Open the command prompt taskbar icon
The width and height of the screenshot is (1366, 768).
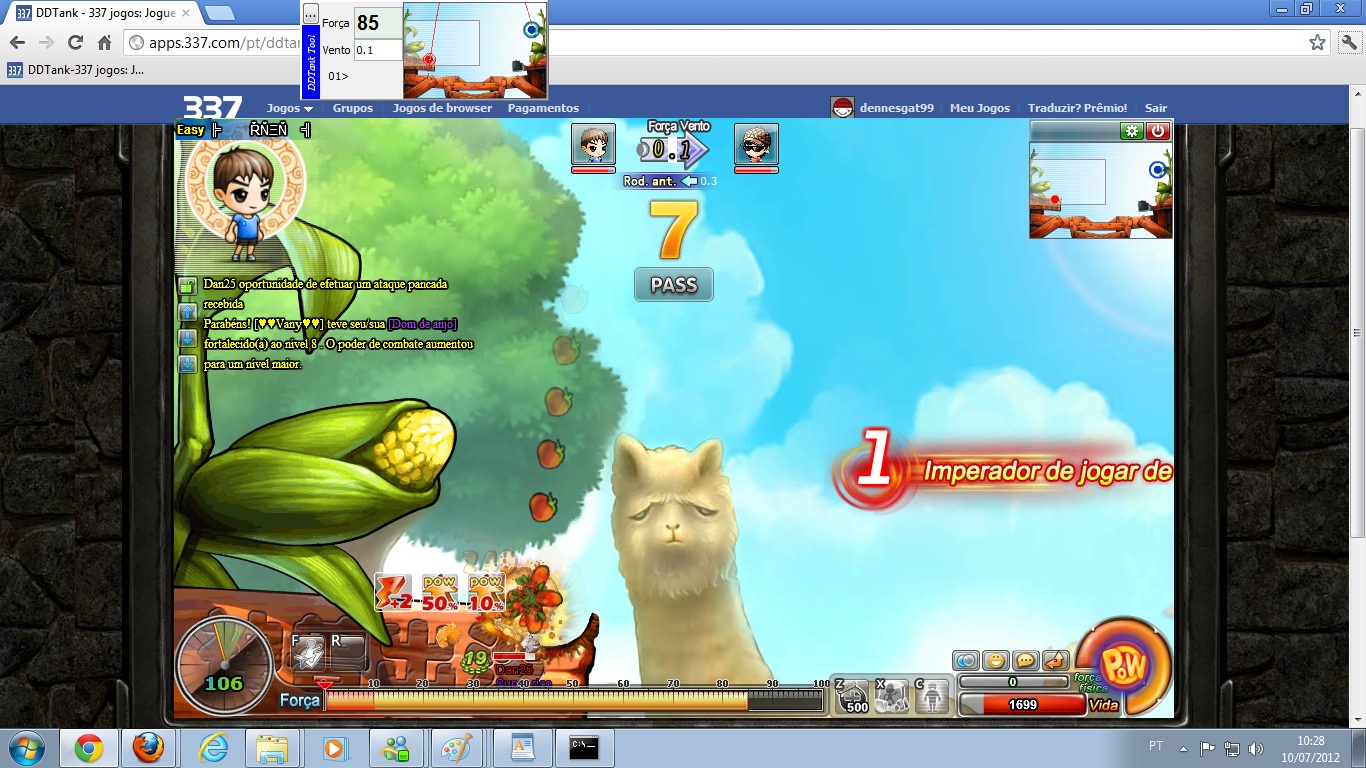(x=583, y=748)
